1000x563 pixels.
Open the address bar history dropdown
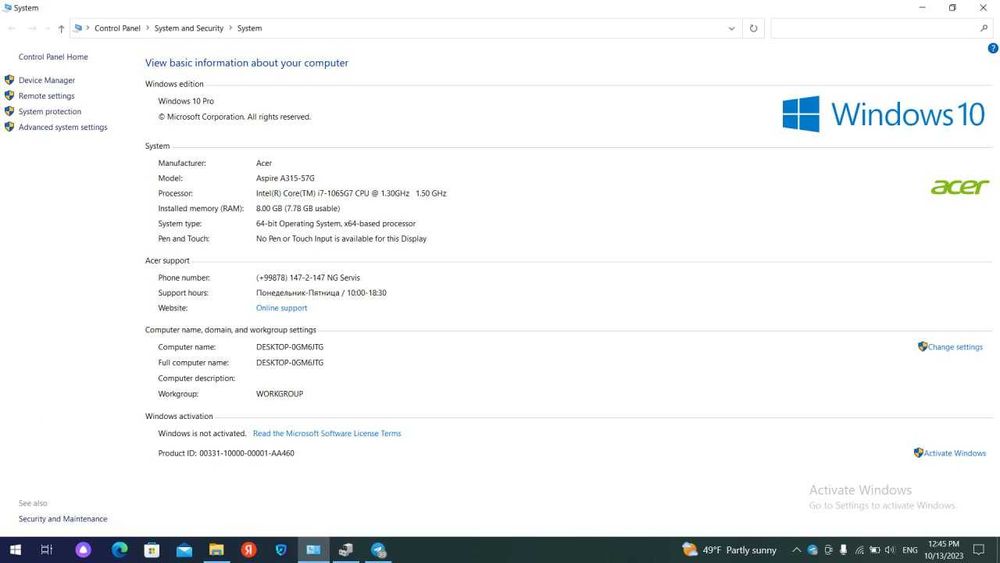[x=732, y=29]
